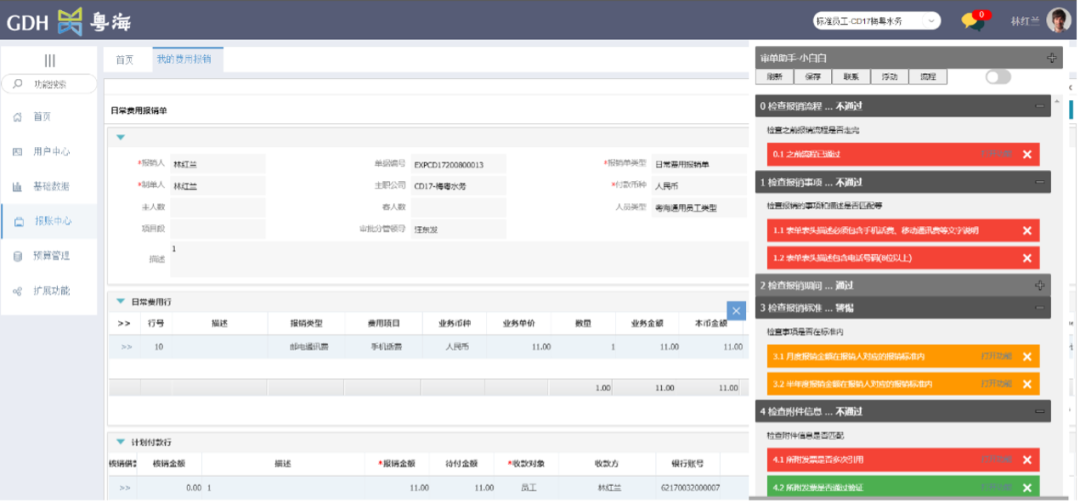1080x503 pixels.
Task: Click the 首页 home icon in sidebar
Action: 17,117
